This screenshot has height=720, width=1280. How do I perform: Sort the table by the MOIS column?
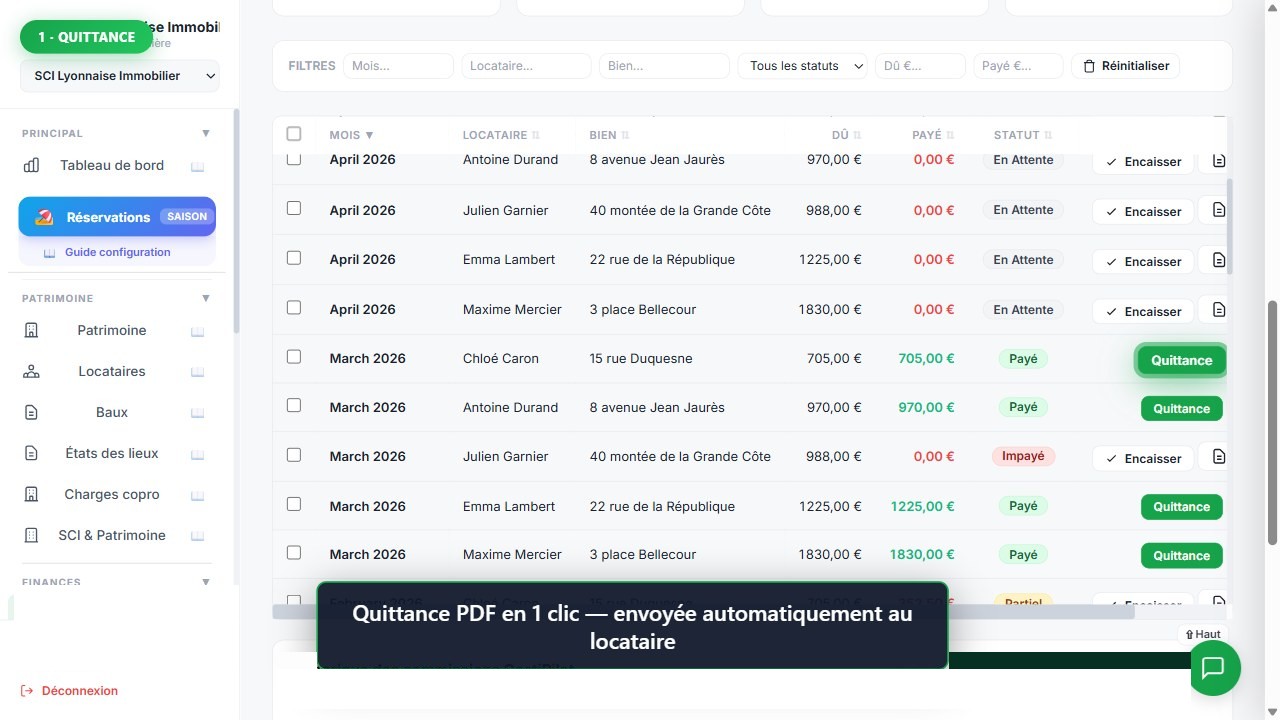coord(351,135)
